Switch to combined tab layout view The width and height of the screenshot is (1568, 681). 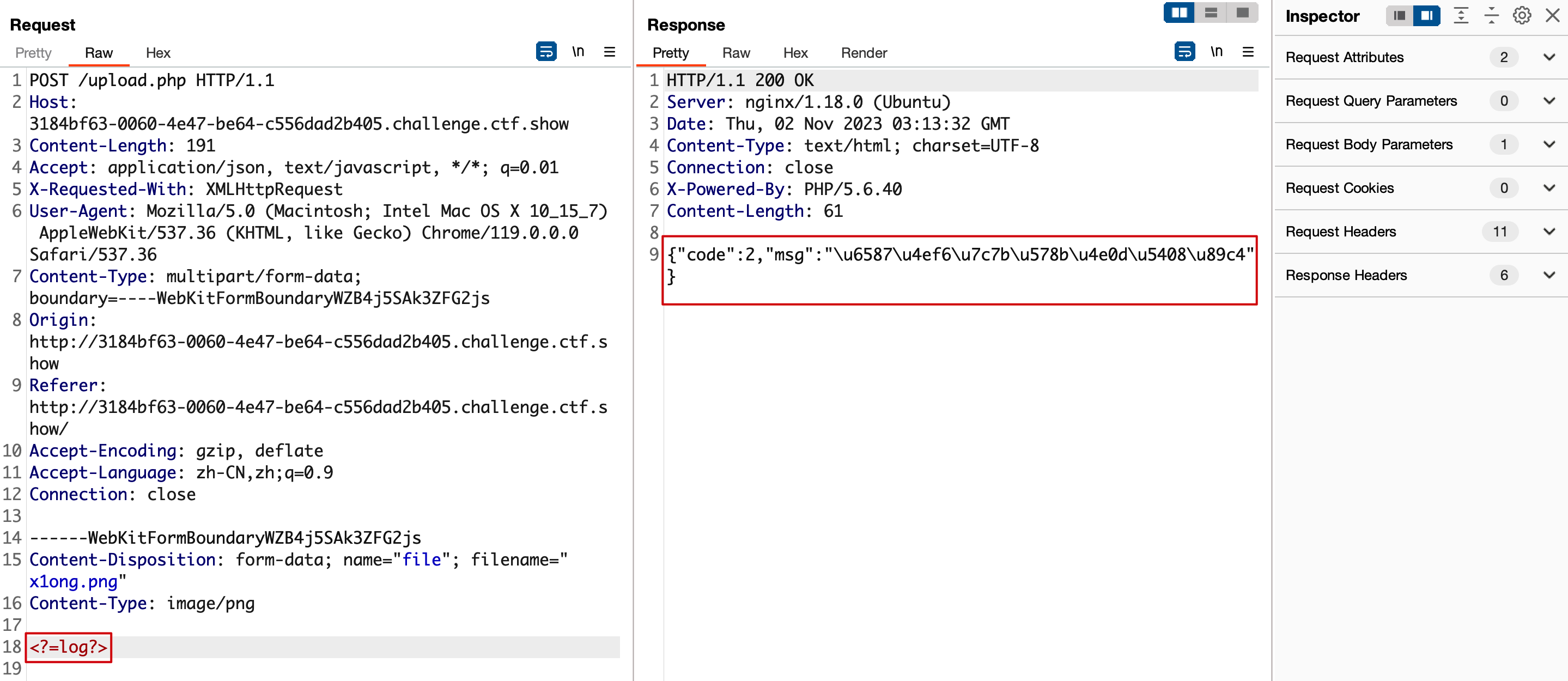1242,13
